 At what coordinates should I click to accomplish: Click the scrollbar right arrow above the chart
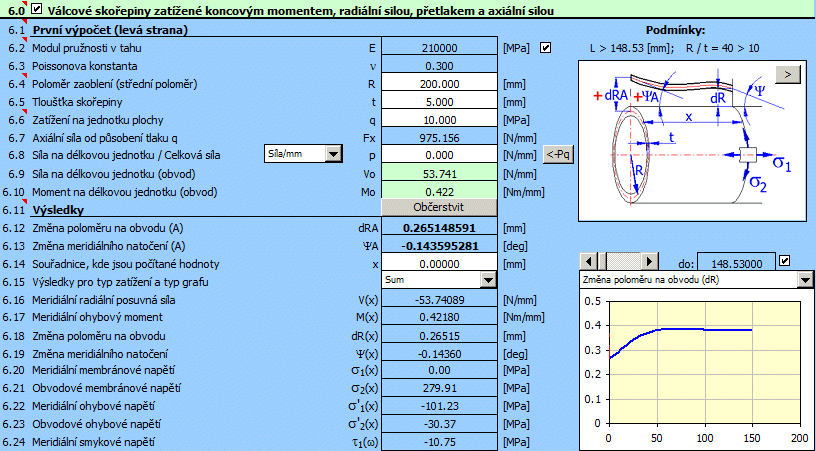(x=649, y=261)
